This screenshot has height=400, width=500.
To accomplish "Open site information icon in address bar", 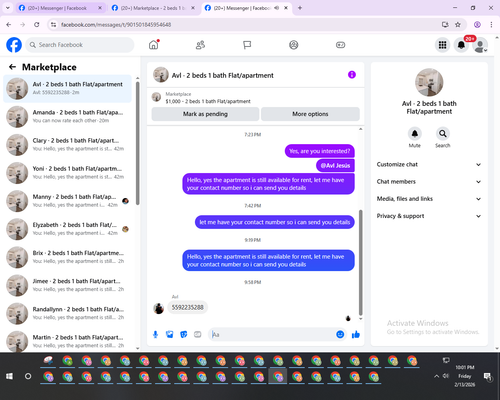I will pyautogui.click(x=53, y=25).
